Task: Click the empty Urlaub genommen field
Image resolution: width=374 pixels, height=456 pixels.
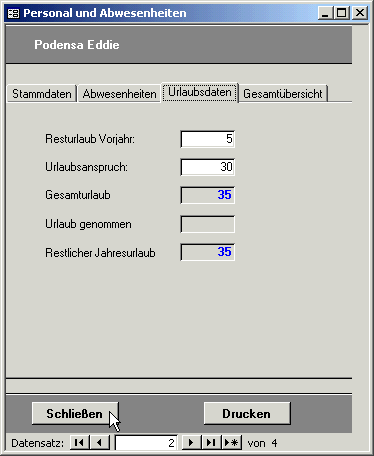Action: click(208, 224)
